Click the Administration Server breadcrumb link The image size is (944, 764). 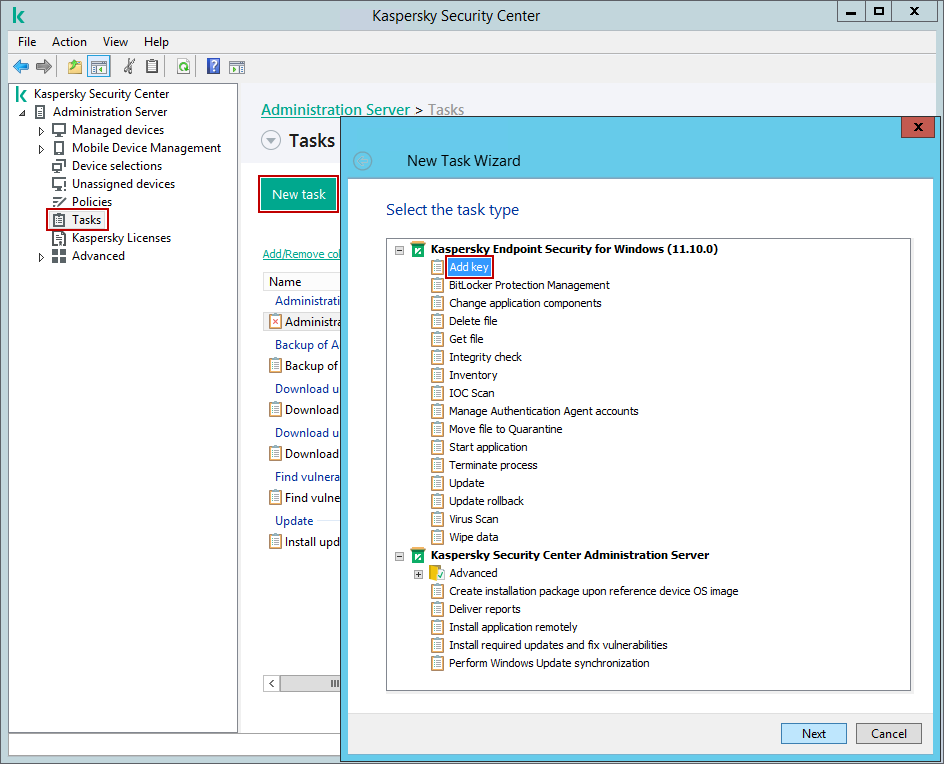335,110
